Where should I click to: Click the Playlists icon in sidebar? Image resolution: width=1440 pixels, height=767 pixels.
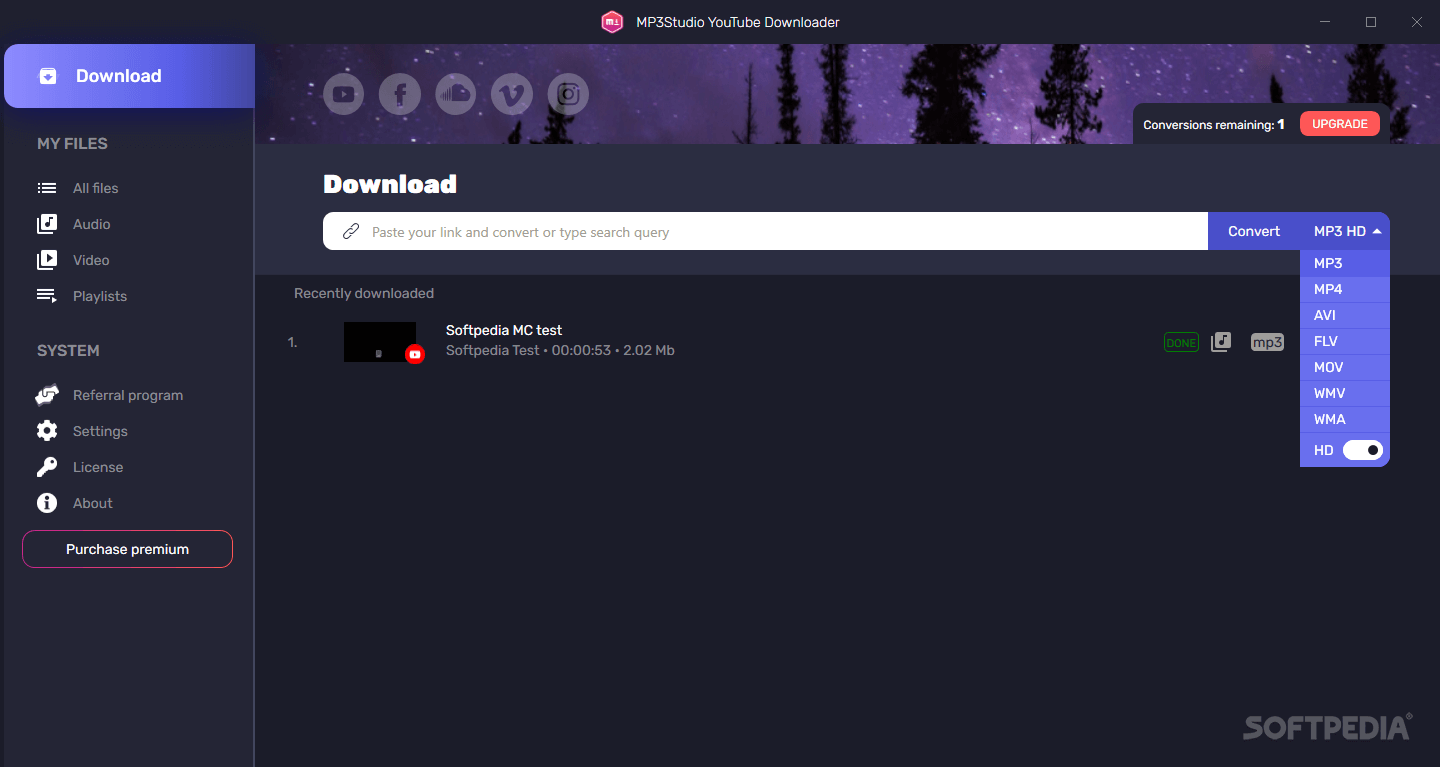click(47, 296)
